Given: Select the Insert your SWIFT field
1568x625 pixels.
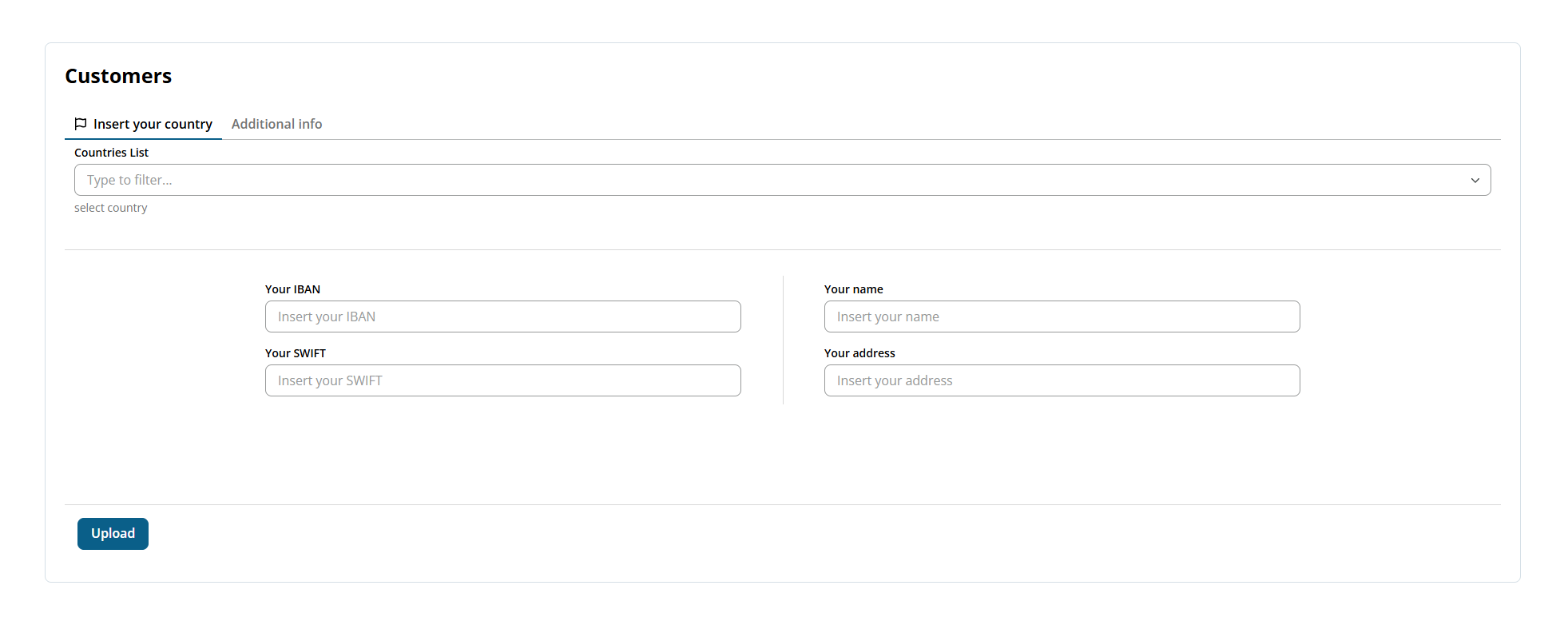Looking at the screenshot, I should click(x=502, y=380).
